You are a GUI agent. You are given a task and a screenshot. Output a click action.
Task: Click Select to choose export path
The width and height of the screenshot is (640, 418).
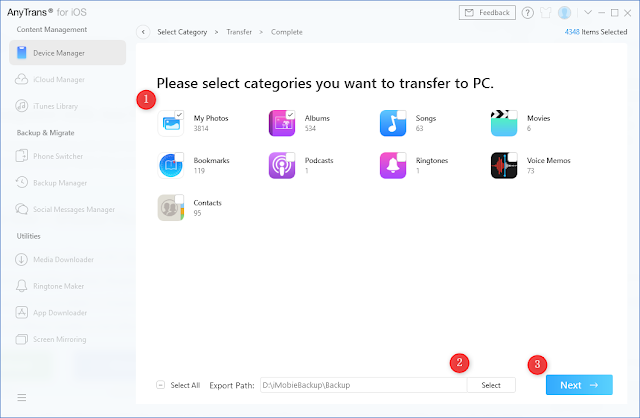(x=491, y=385)
